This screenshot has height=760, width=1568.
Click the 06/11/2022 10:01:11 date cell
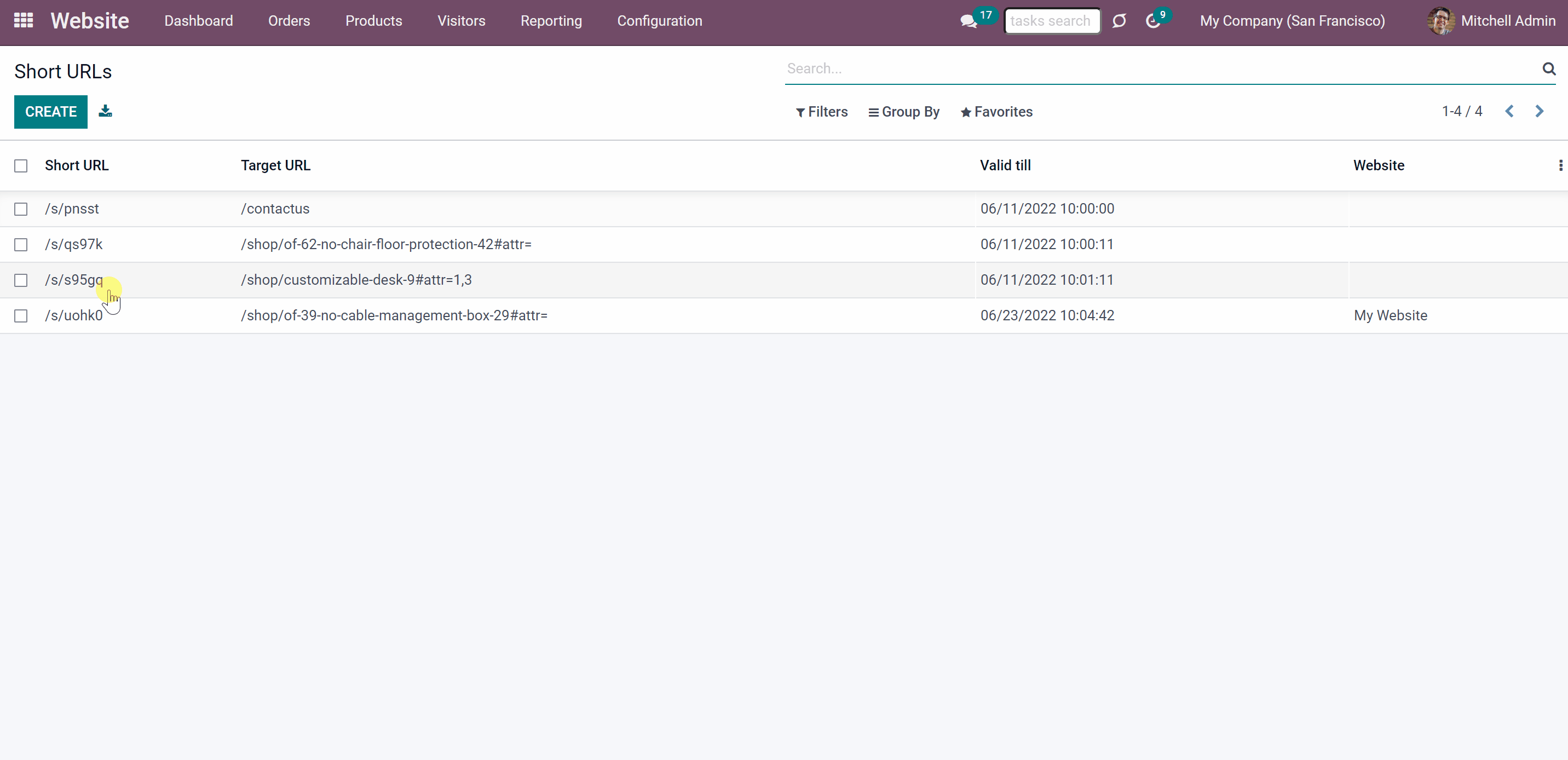(1047, 280)
